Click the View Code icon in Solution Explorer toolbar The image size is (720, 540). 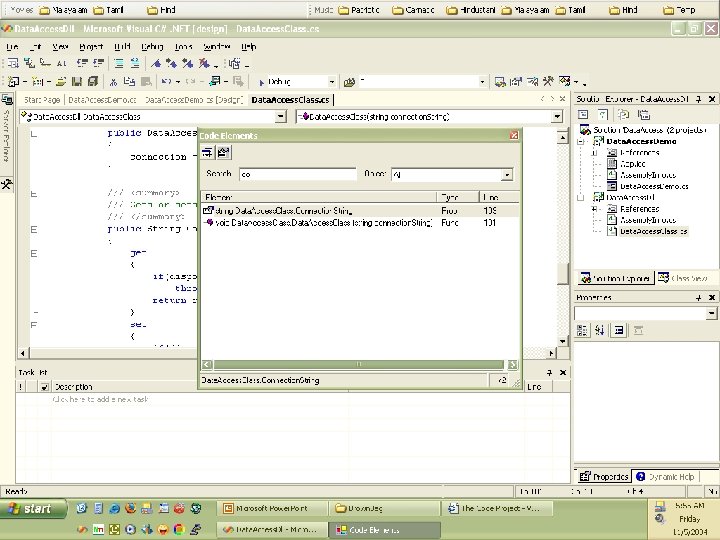coord(583,115)
